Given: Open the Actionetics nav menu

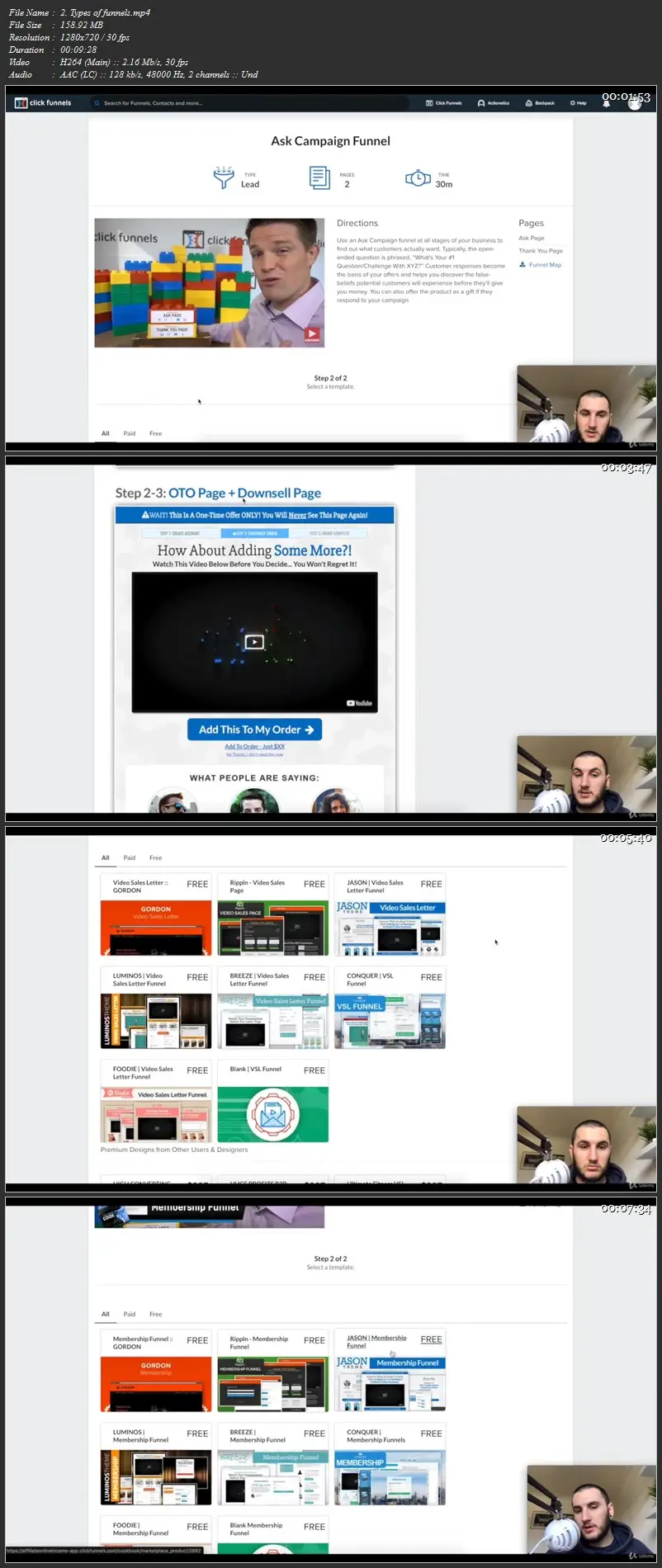Looking at the screenshot, I should tap(494, 103).
